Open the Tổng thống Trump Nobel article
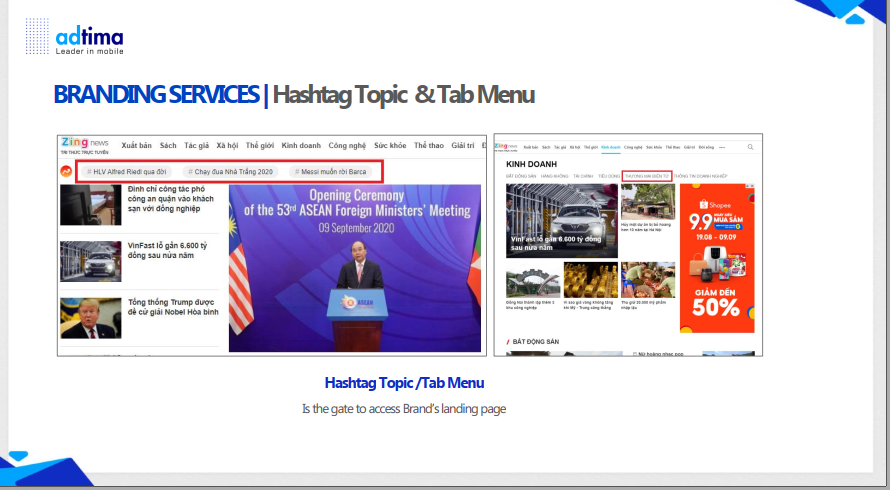This screenshot has height=490, width=890. click(x=173, y=307)
